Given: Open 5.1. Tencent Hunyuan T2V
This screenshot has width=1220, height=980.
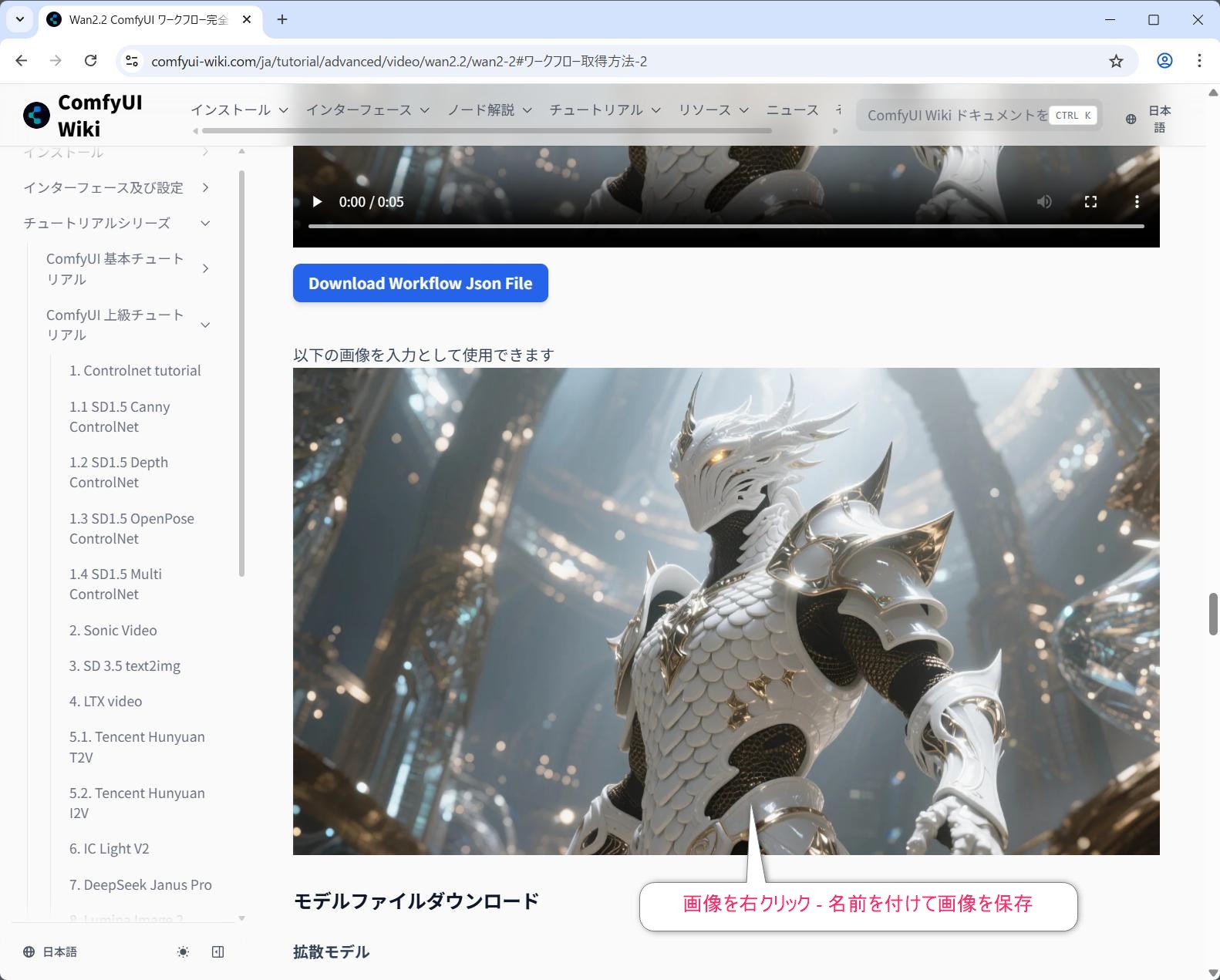Looking at the screenshot, I should click(137, 746).
